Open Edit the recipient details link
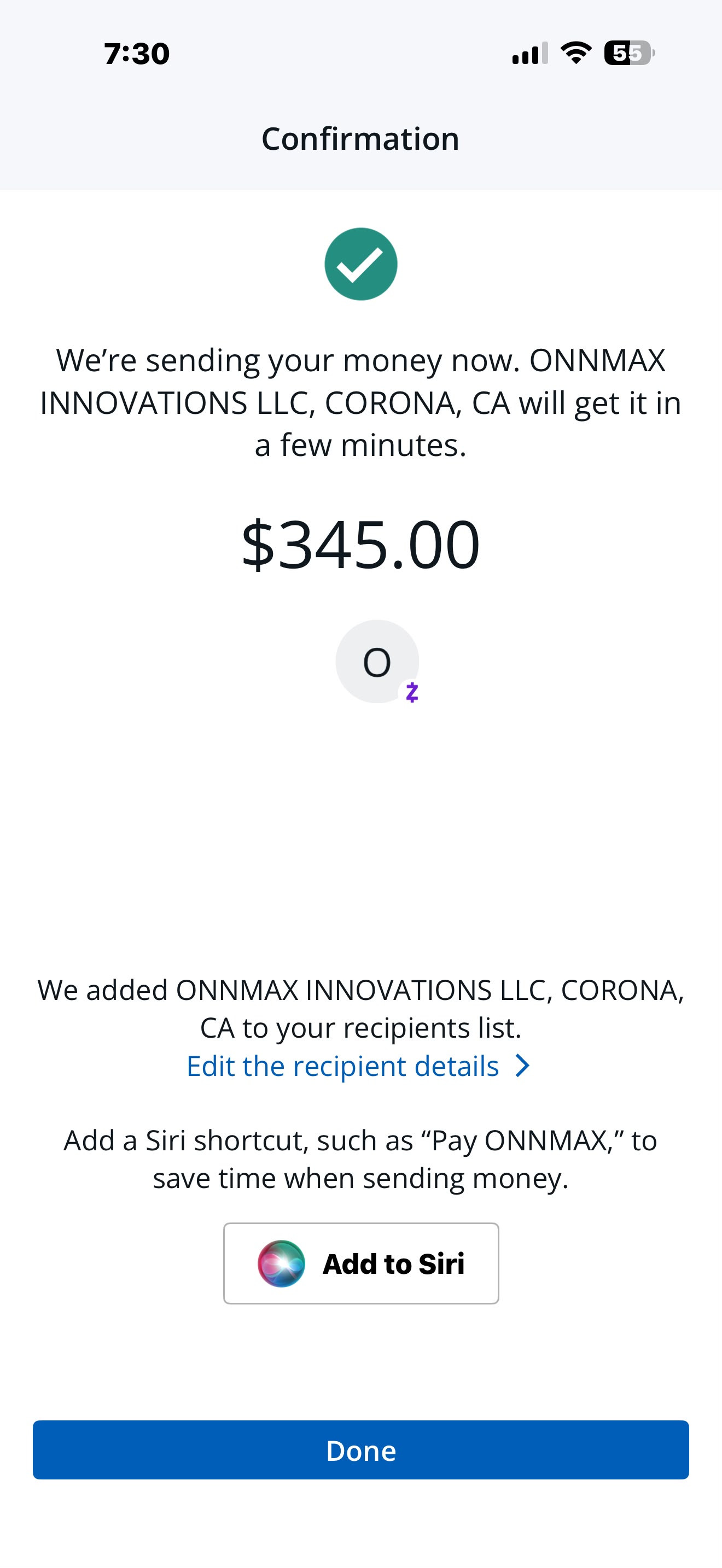Viewport: 722px width, 1568px height. tap(343, 1066)
